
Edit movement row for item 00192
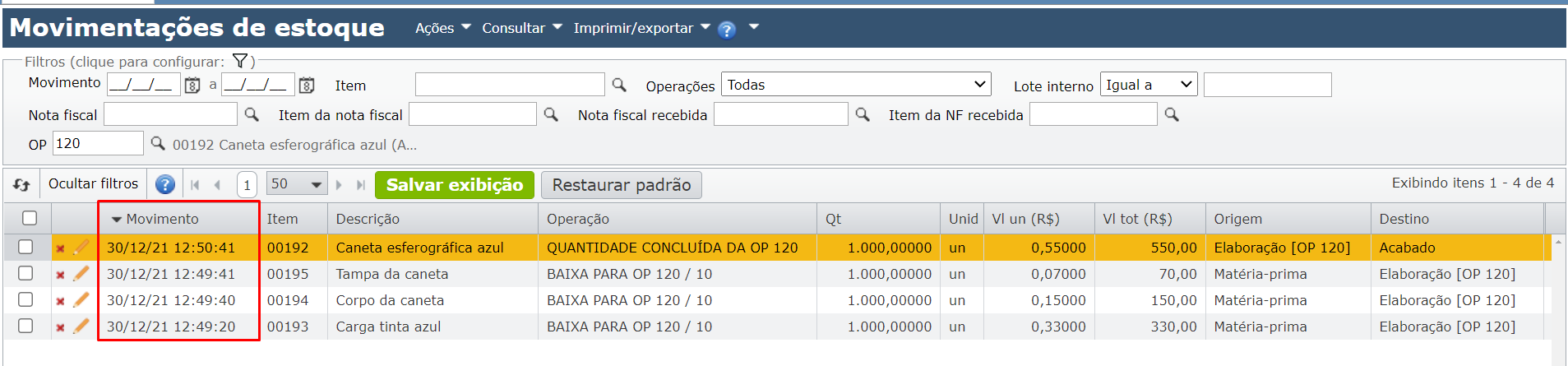81,247
